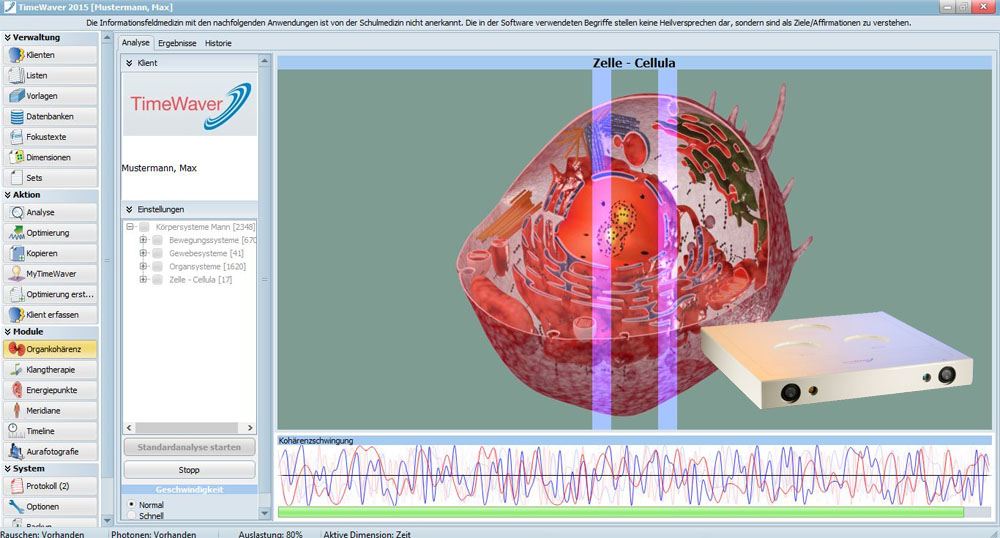
Task: Switch to the Historie tab
Action: tap(218, 43)
